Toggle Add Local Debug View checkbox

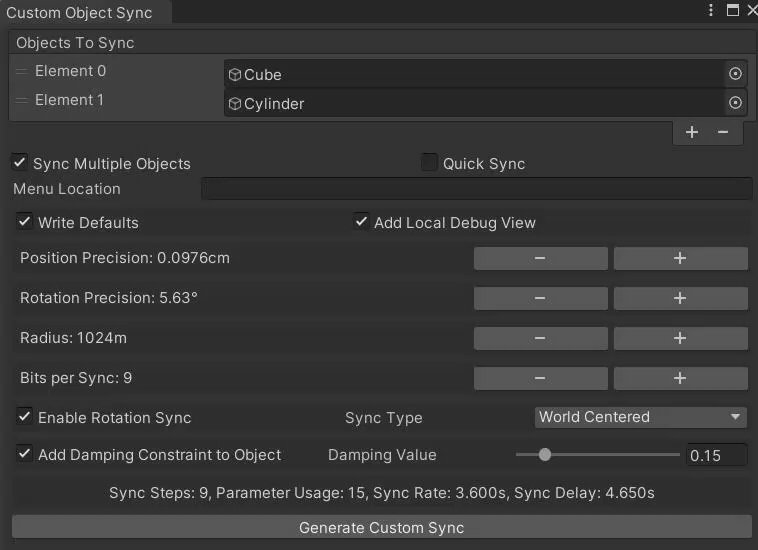[x=361, y=221]
